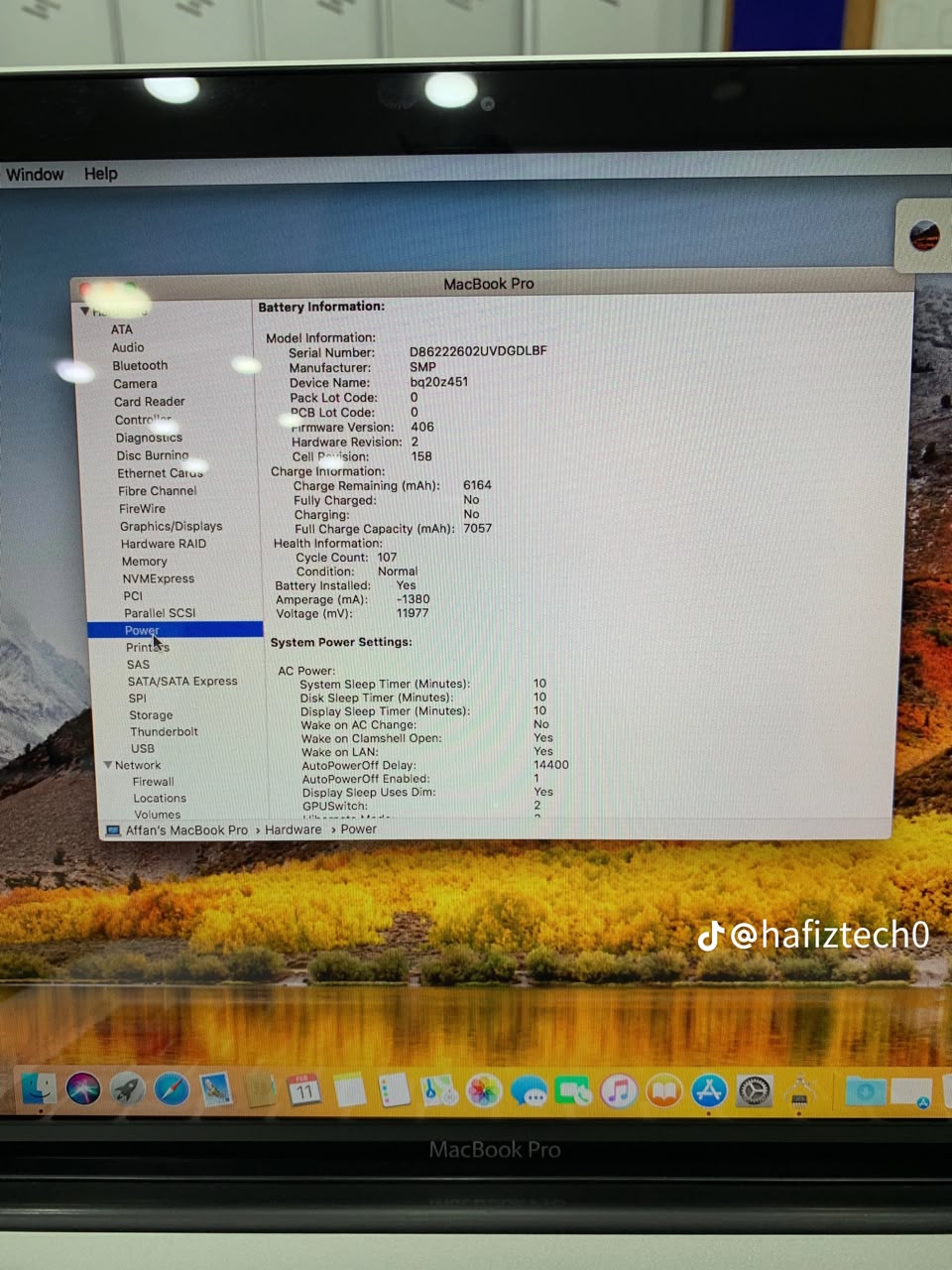Select Card Reader in the sidebar
The width and height of the screenshot is (952, 1270).
[x=149, y=401]
